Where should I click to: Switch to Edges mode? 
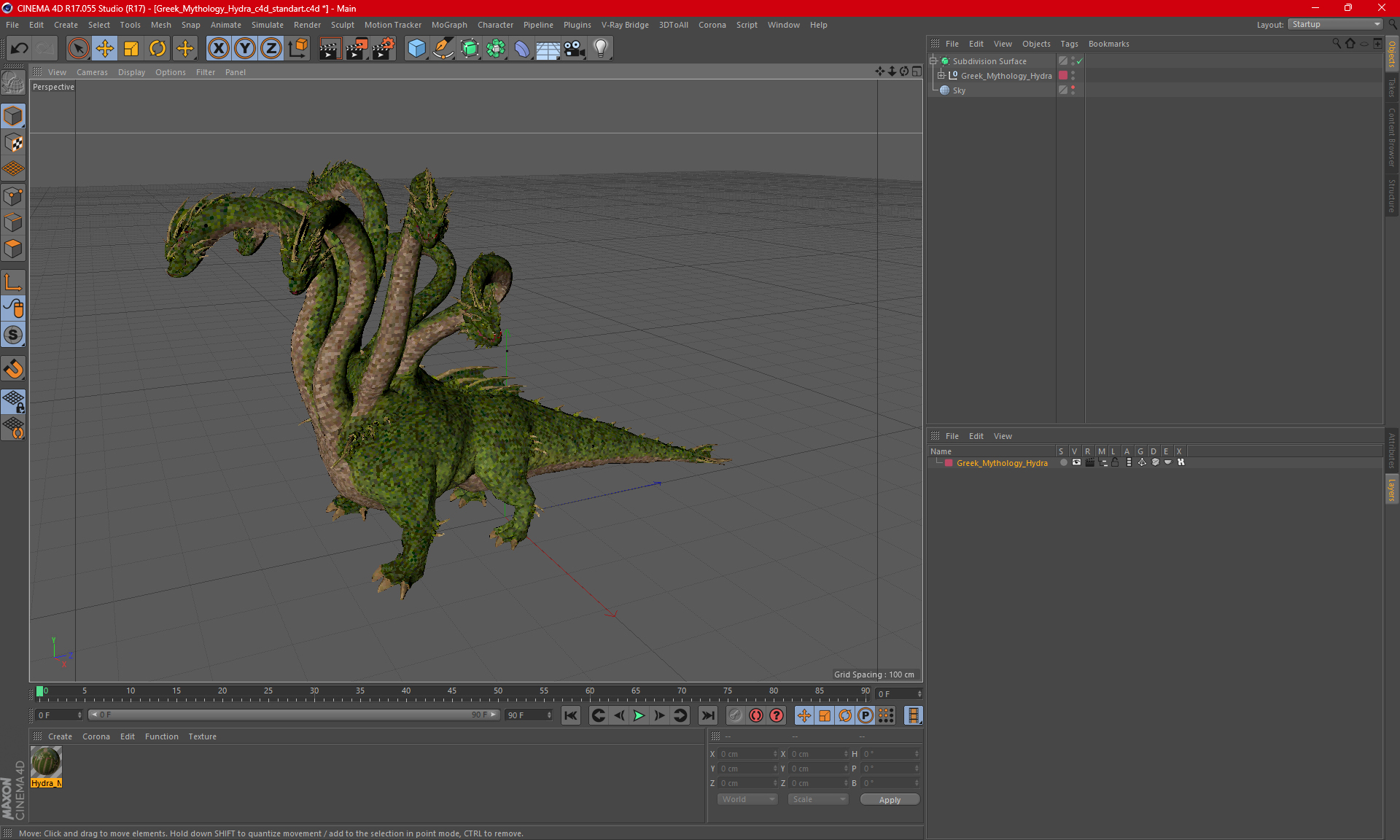pos(14,222)
